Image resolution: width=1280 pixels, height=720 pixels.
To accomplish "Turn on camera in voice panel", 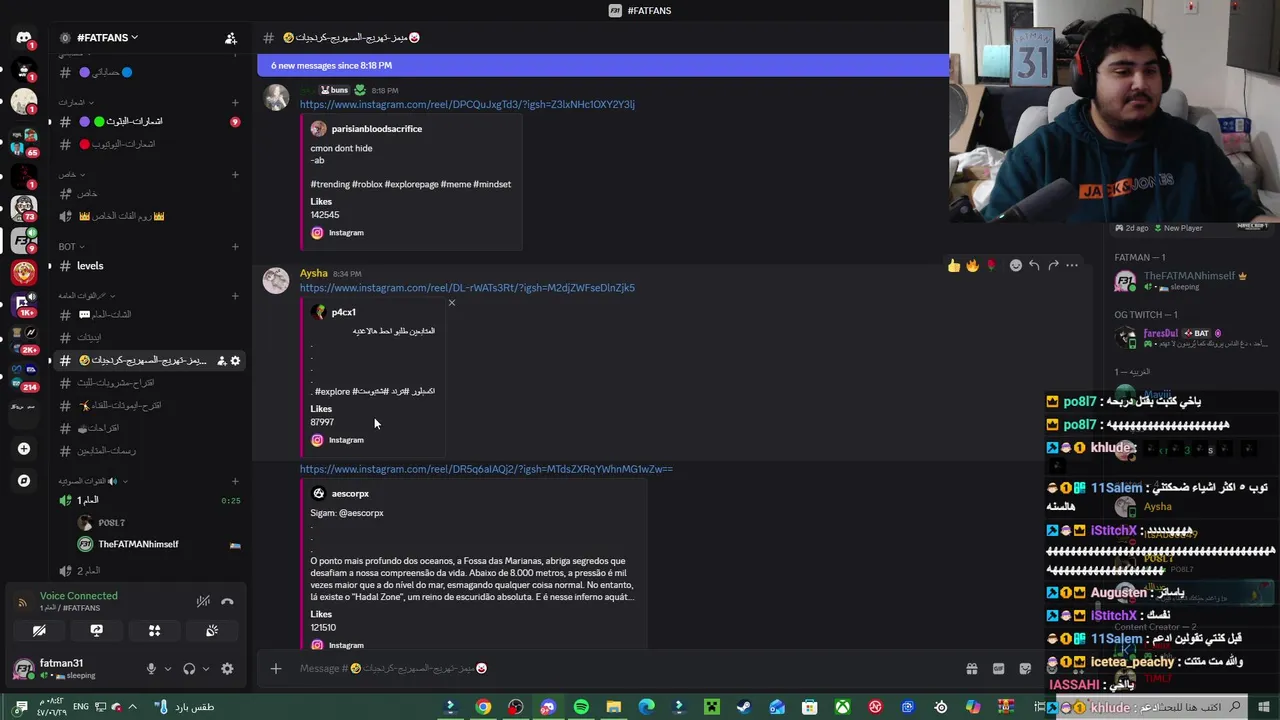I will pyautogui.click(x=39, y=631).
